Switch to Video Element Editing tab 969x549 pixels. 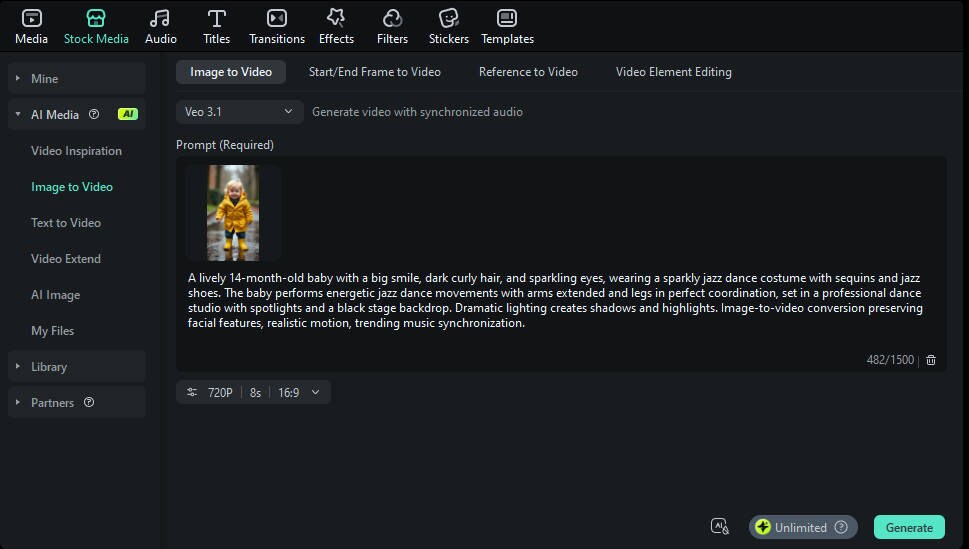[674, 72]
